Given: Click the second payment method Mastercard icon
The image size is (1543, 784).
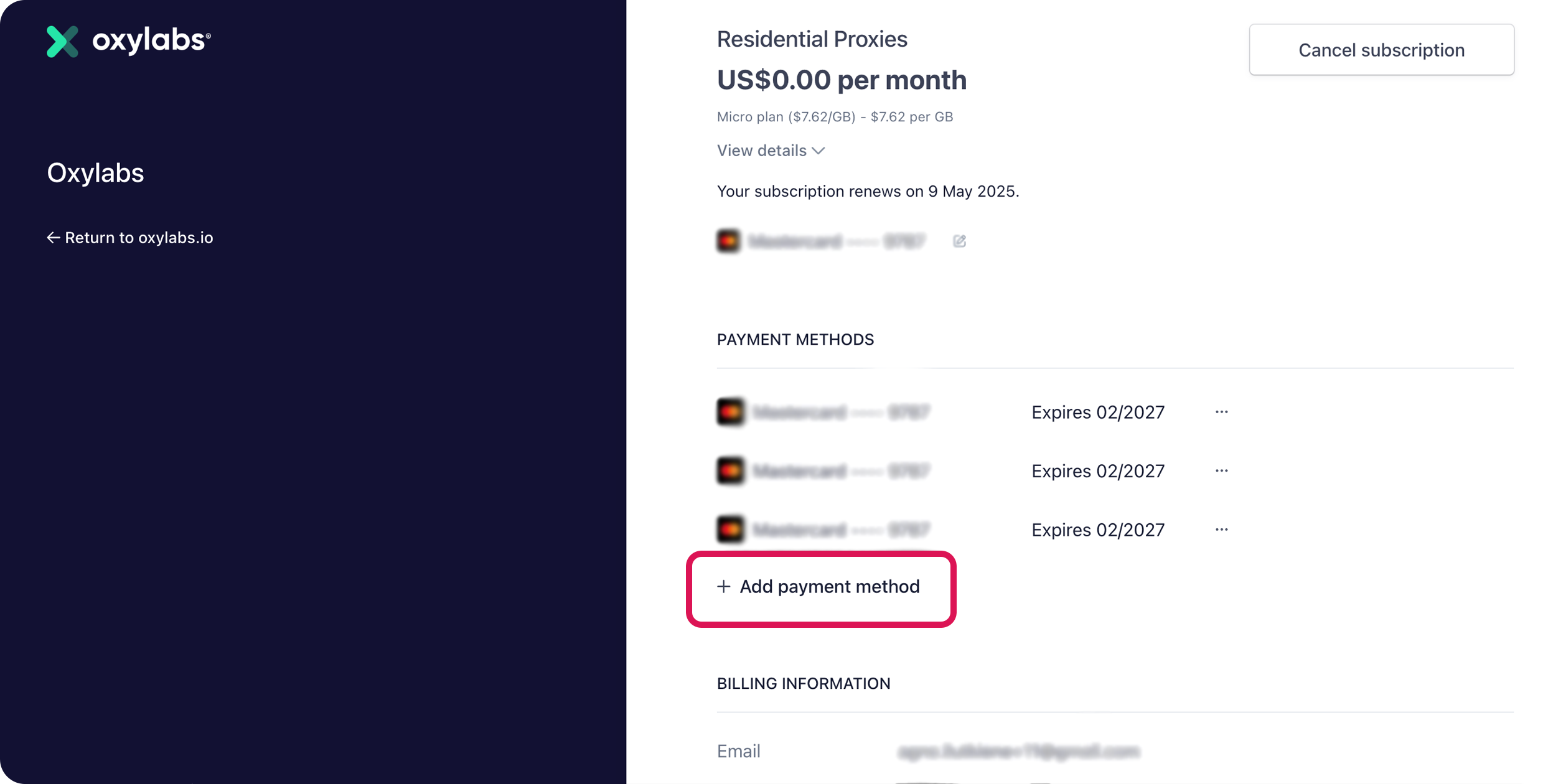Looking at the screenshot, I should [730, 471].
